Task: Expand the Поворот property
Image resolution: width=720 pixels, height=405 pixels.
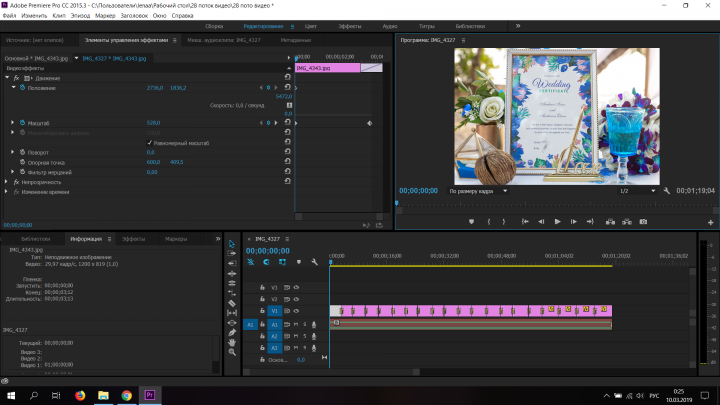Action: click(x=12, y=152)
